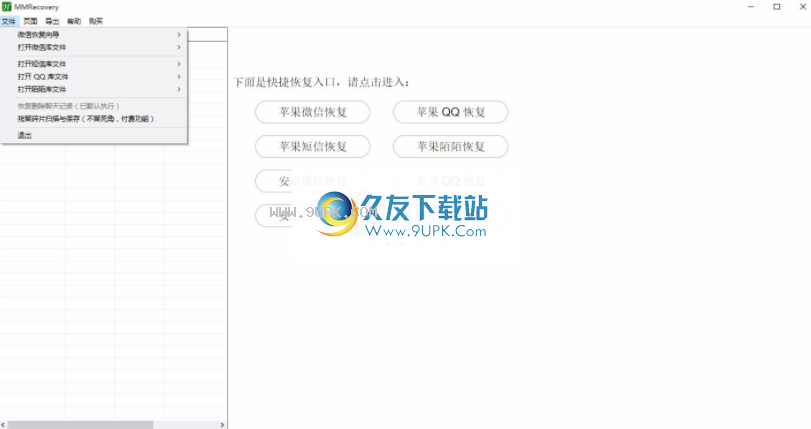Click the 苹果短信恢复 button

click(x=312, y=146)
